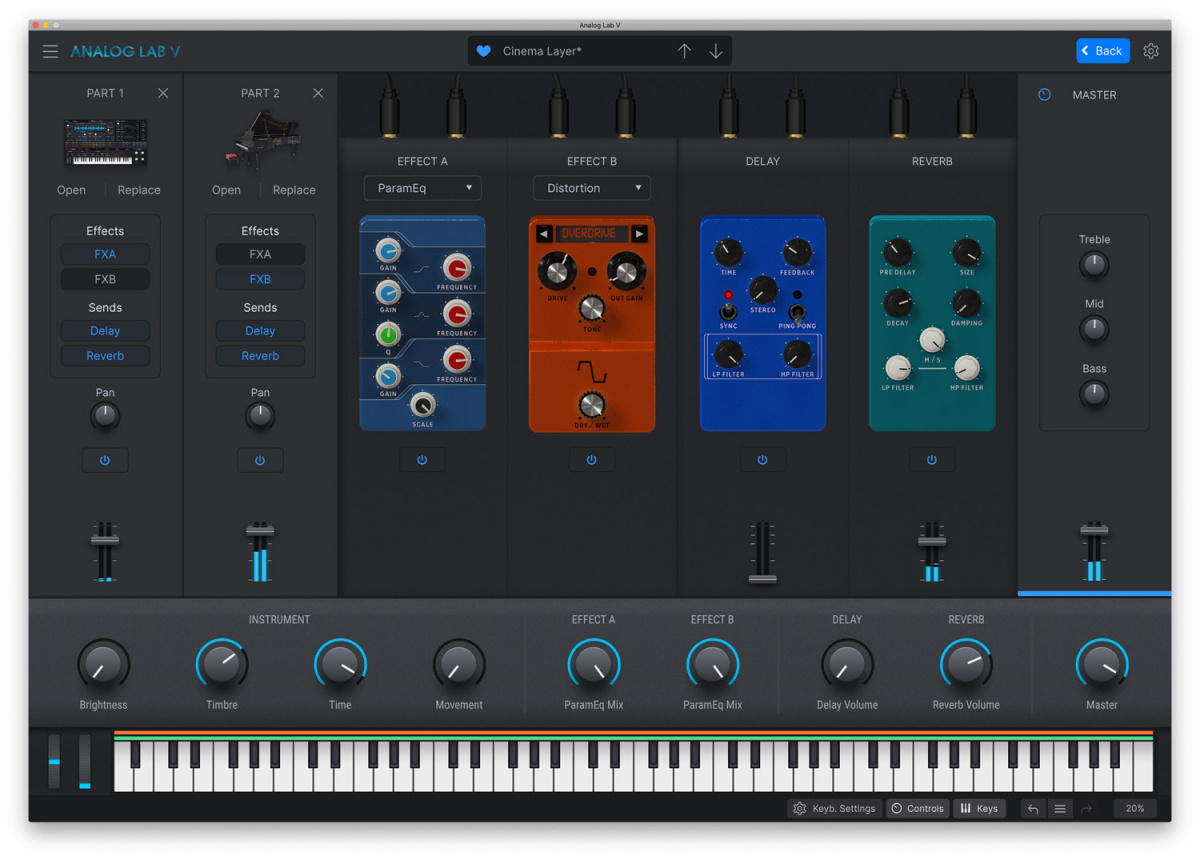
Task: Switch to FXB for Part 1
Action: pos(105,278)
